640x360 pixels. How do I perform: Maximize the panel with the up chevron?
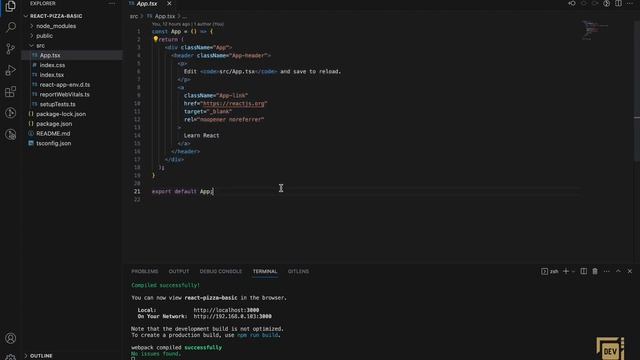[618, 271]
